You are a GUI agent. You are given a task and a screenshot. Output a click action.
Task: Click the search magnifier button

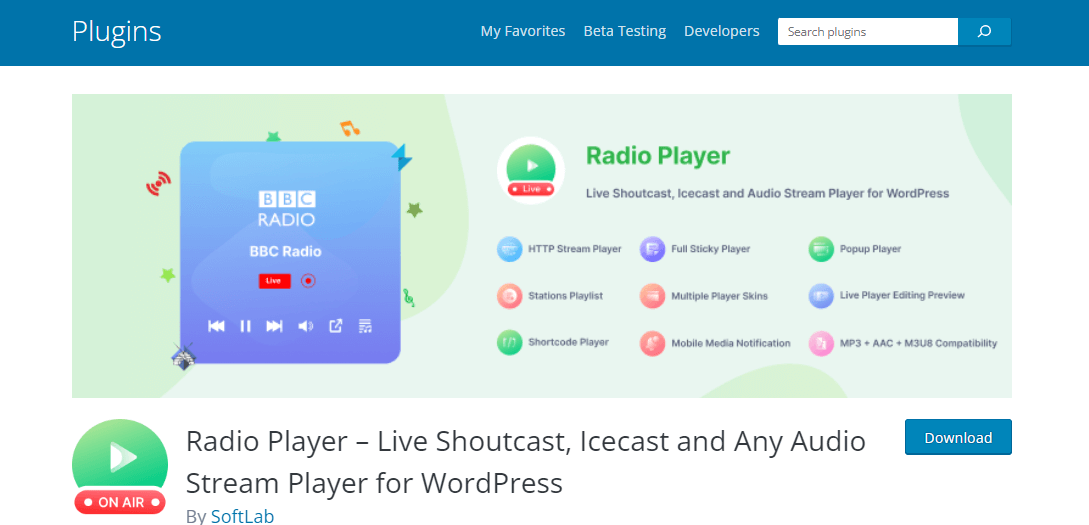(984, 31)
